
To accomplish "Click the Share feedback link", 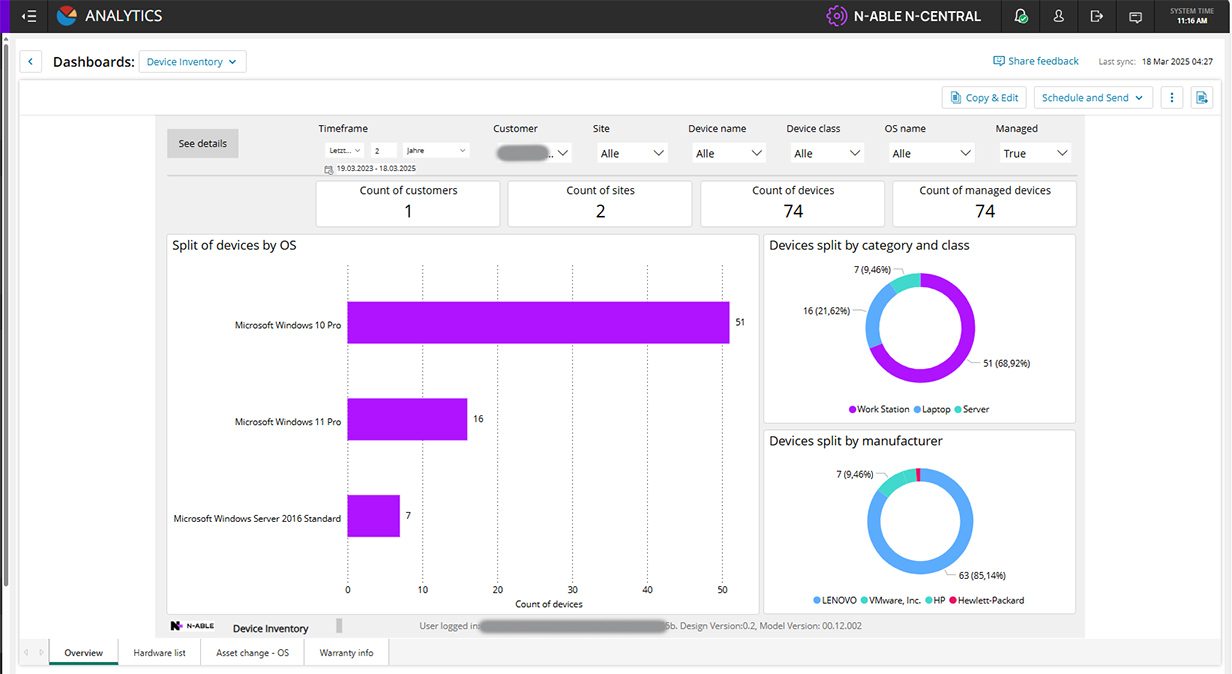I will click(x=1043, y=61).
